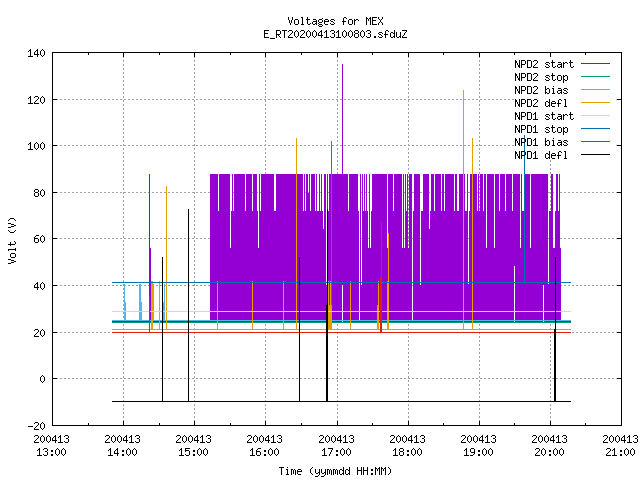Click the y-axis tick label -20

tap(36, 426)
